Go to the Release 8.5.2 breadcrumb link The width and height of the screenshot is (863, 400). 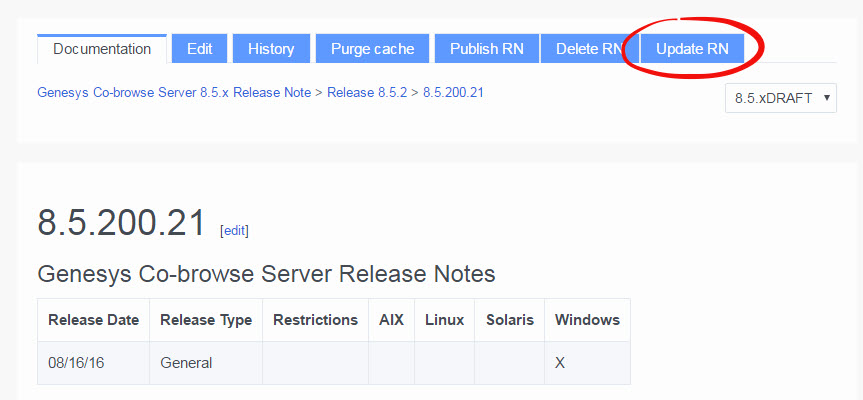tap(367, 92)
